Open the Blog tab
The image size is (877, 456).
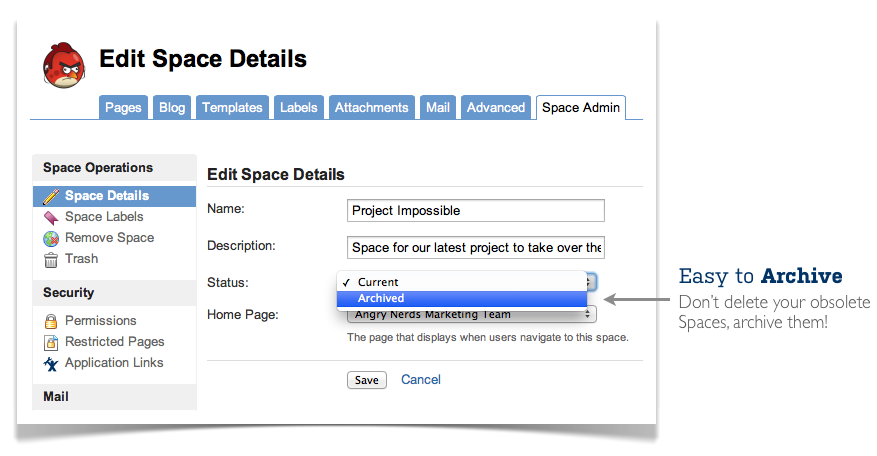[172, 107]
